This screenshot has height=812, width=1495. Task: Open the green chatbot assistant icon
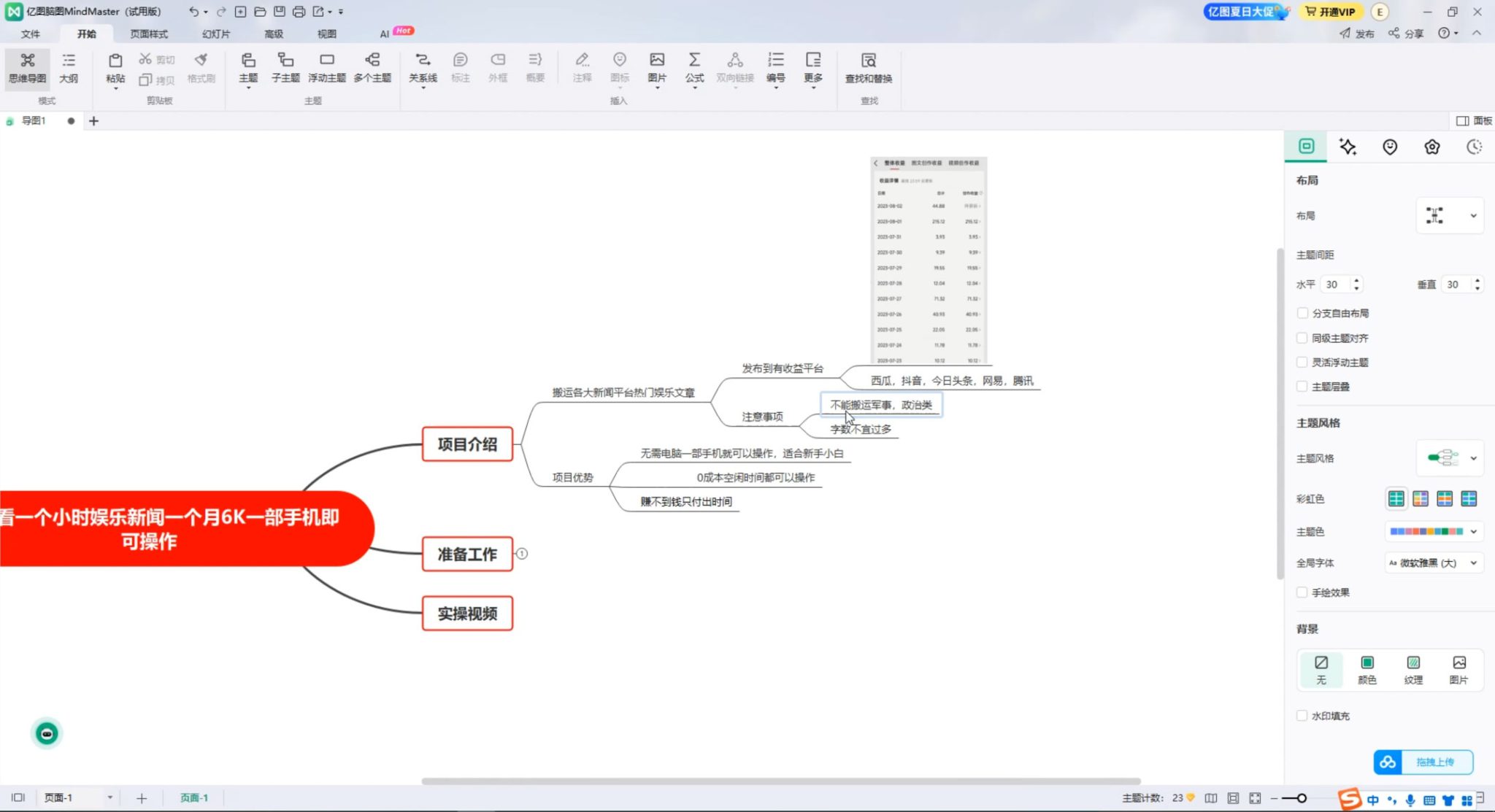[x=47, y=733]
